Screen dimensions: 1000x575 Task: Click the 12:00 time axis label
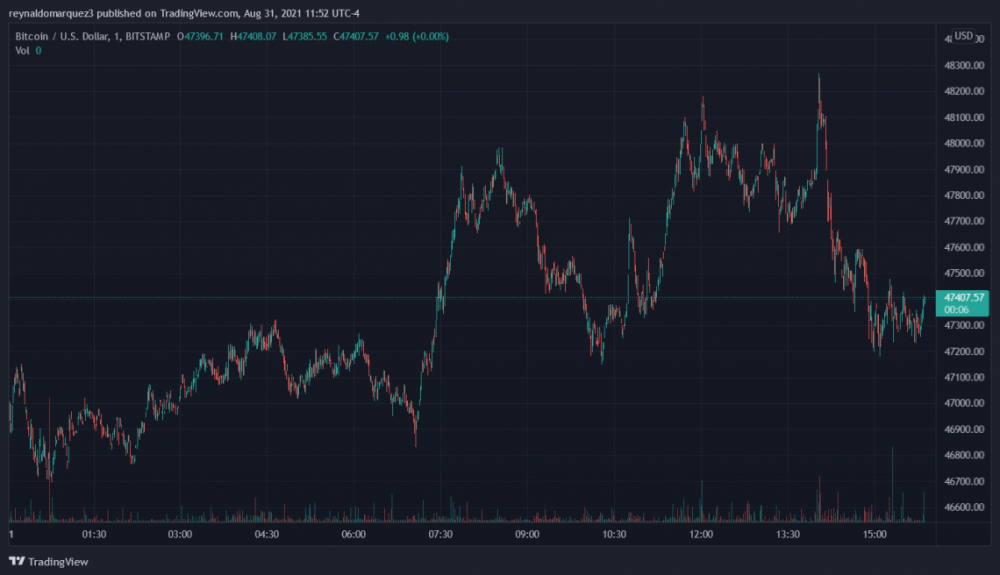[x=701, y=535]
